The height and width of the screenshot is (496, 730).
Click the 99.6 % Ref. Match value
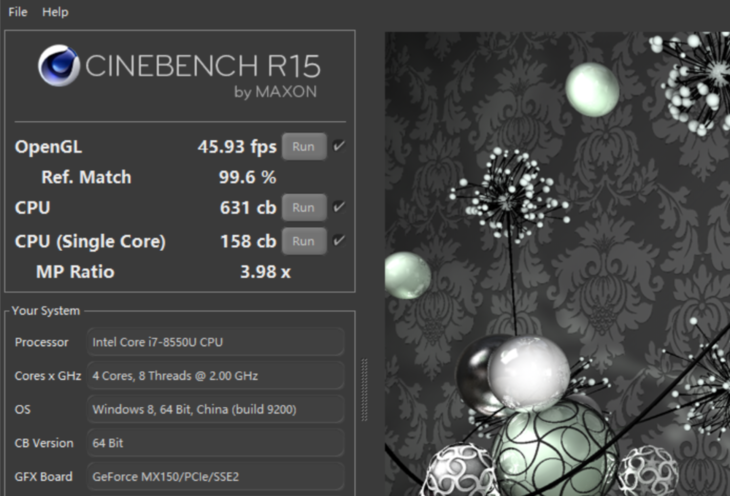pos(248,177)
